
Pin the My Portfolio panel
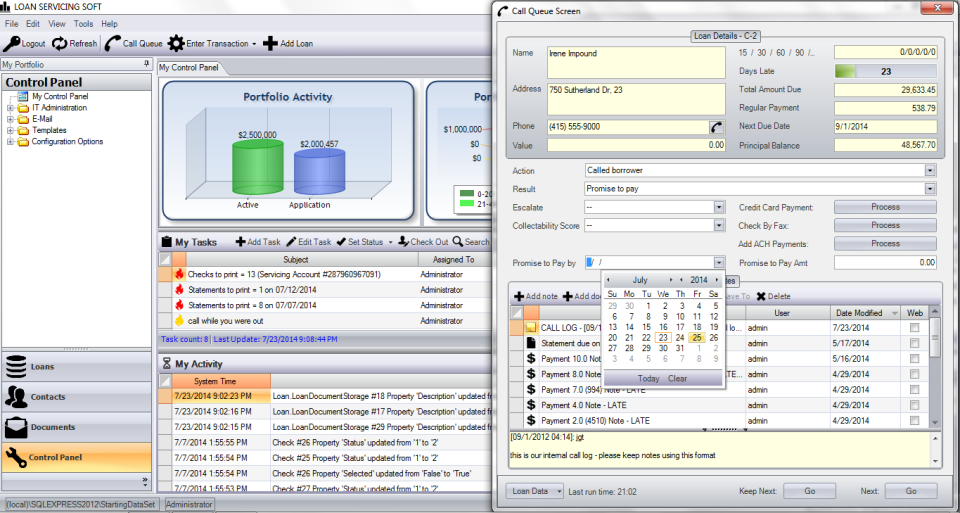pos(146,64)
